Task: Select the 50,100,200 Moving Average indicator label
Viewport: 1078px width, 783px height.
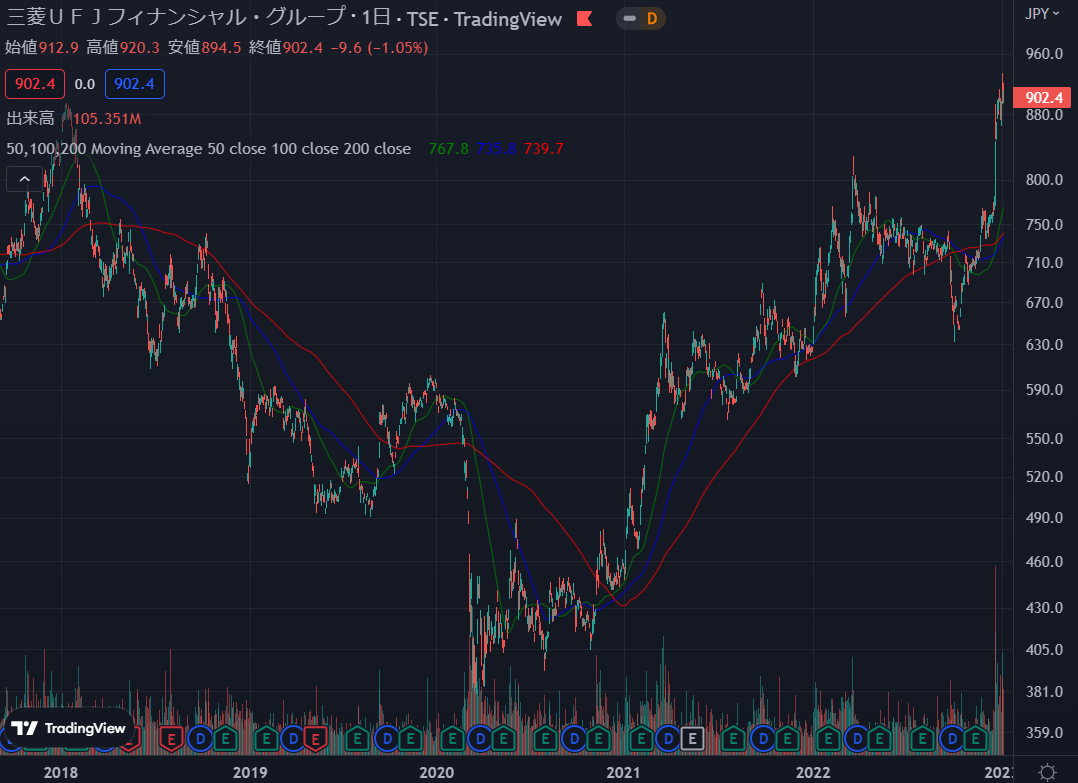Action: [208, 148]
